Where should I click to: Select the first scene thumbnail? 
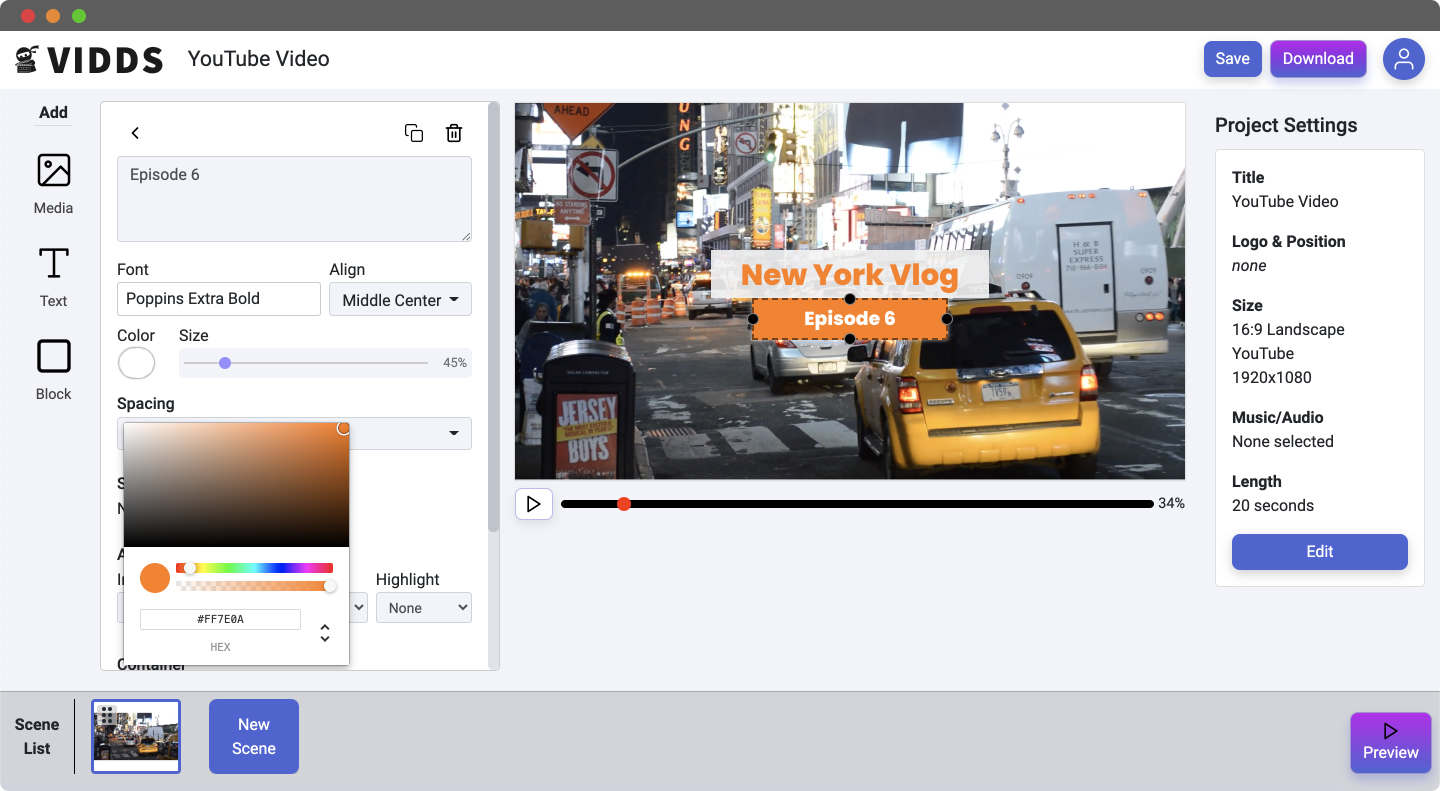coord(136,736)
